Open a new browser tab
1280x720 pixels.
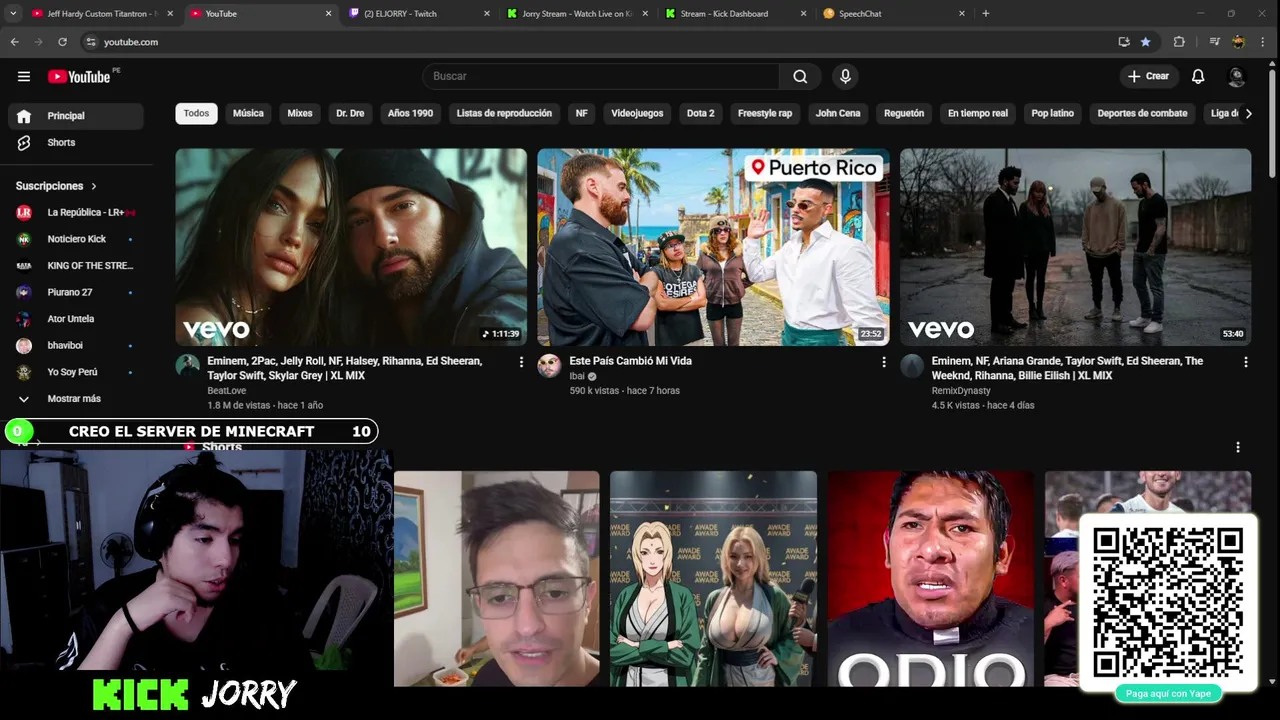tap(985, 14)
